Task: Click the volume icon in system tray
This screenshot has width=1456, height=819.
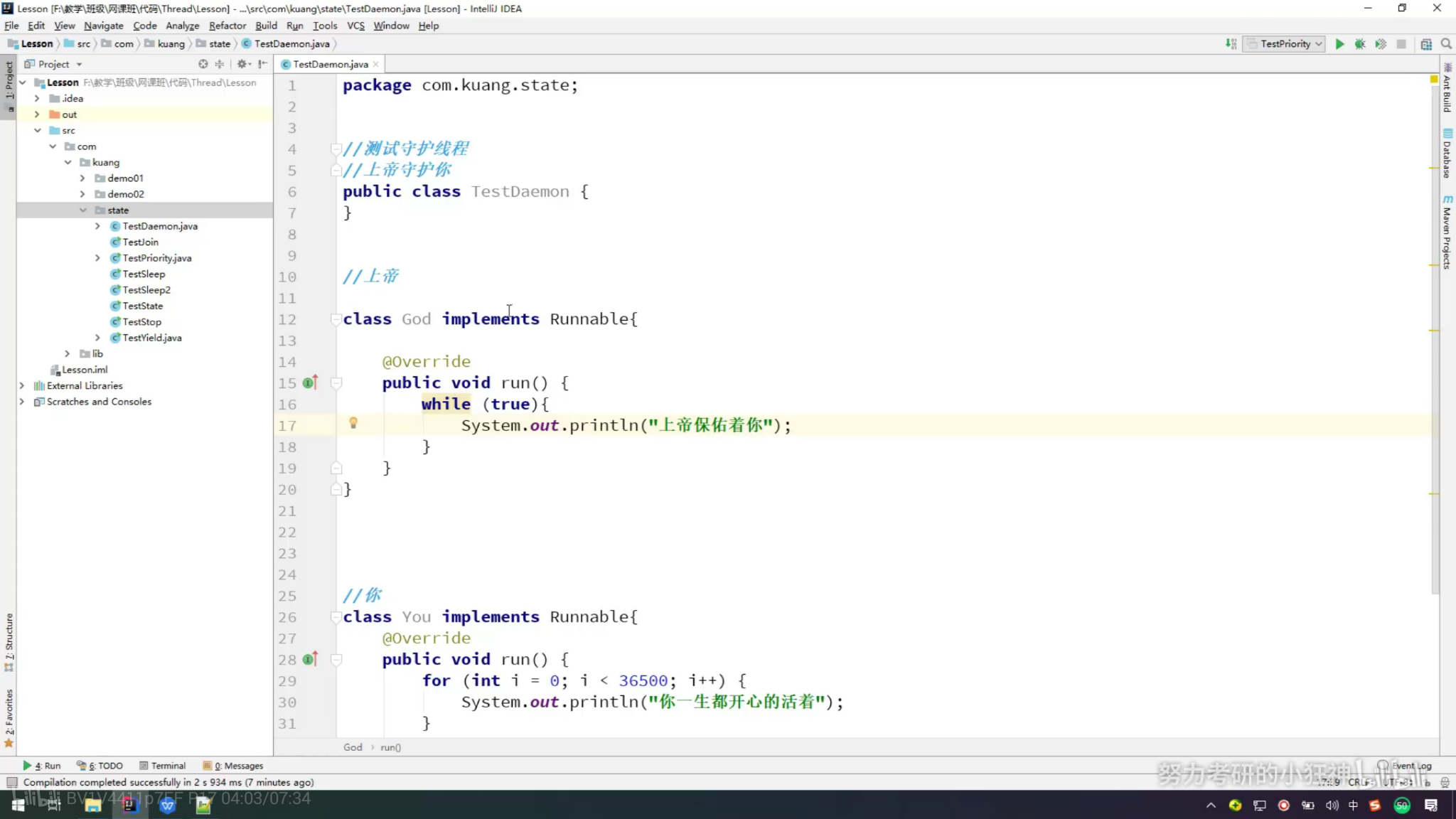Action: tap(1332, 805)
